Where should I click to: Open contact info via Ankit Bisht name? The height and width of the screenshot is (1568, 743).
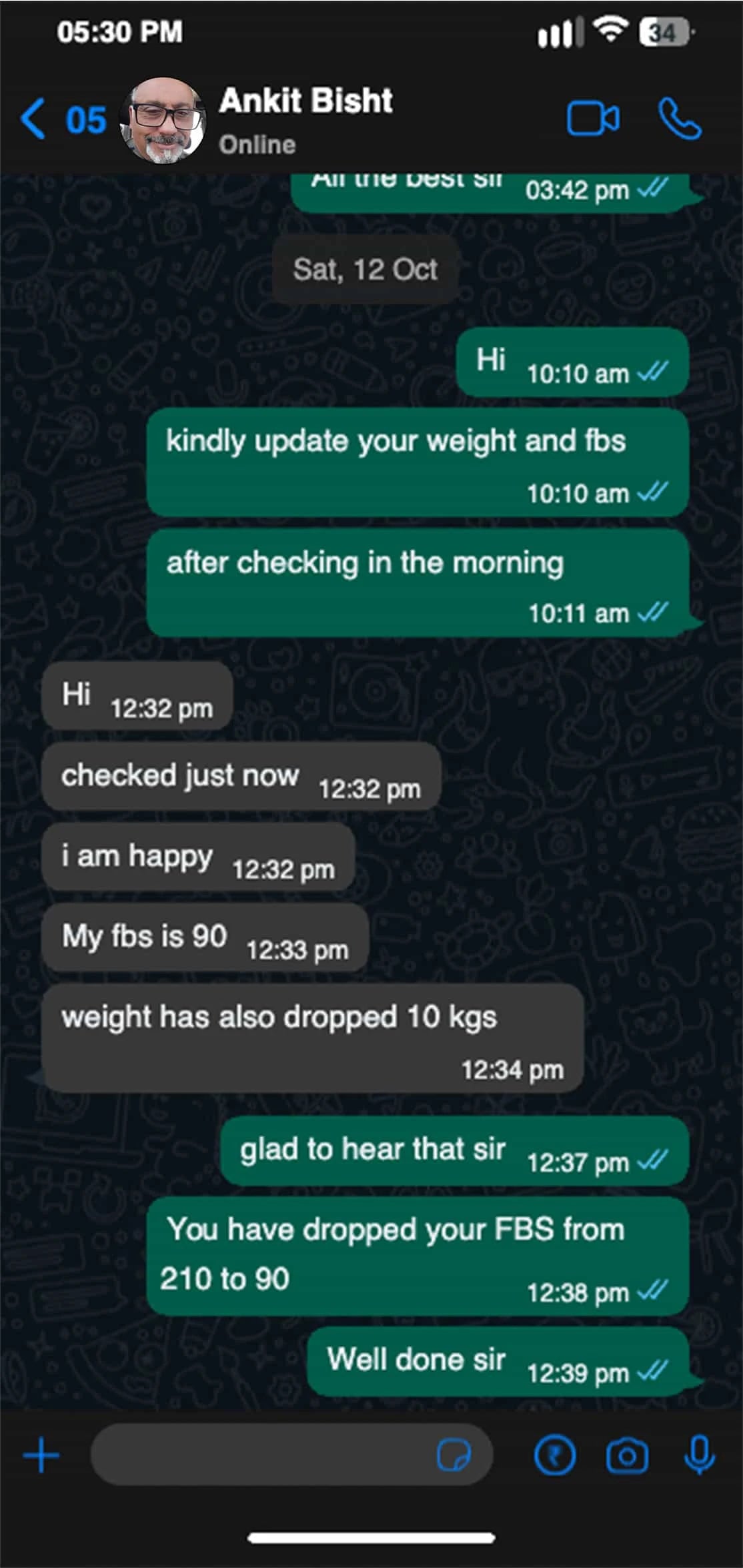[x=305, y=101]
